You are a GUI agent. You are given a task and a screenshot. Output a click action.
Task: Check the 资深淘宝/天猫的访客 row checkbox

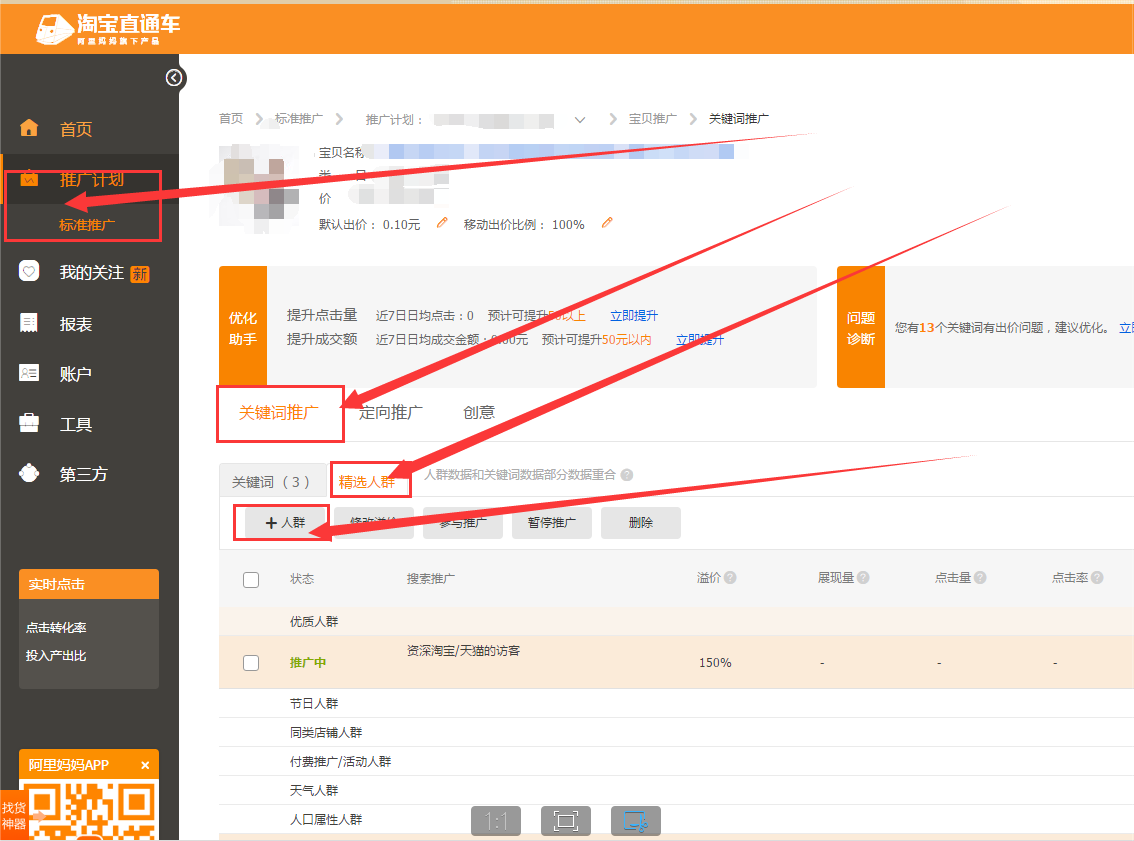click(x=251, y=662)
